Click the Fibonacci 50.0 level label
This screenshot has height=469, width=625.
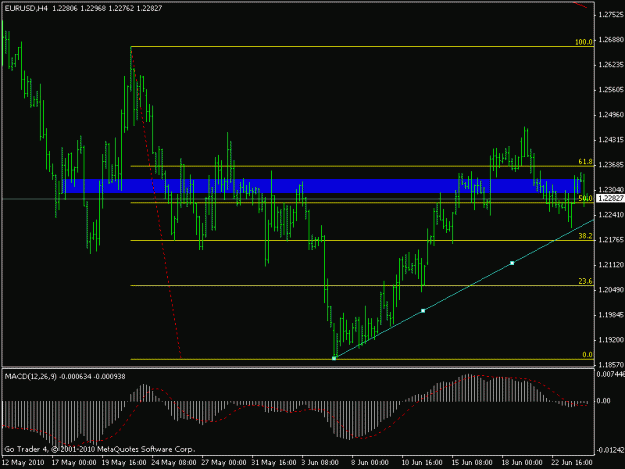coord(585,198)
